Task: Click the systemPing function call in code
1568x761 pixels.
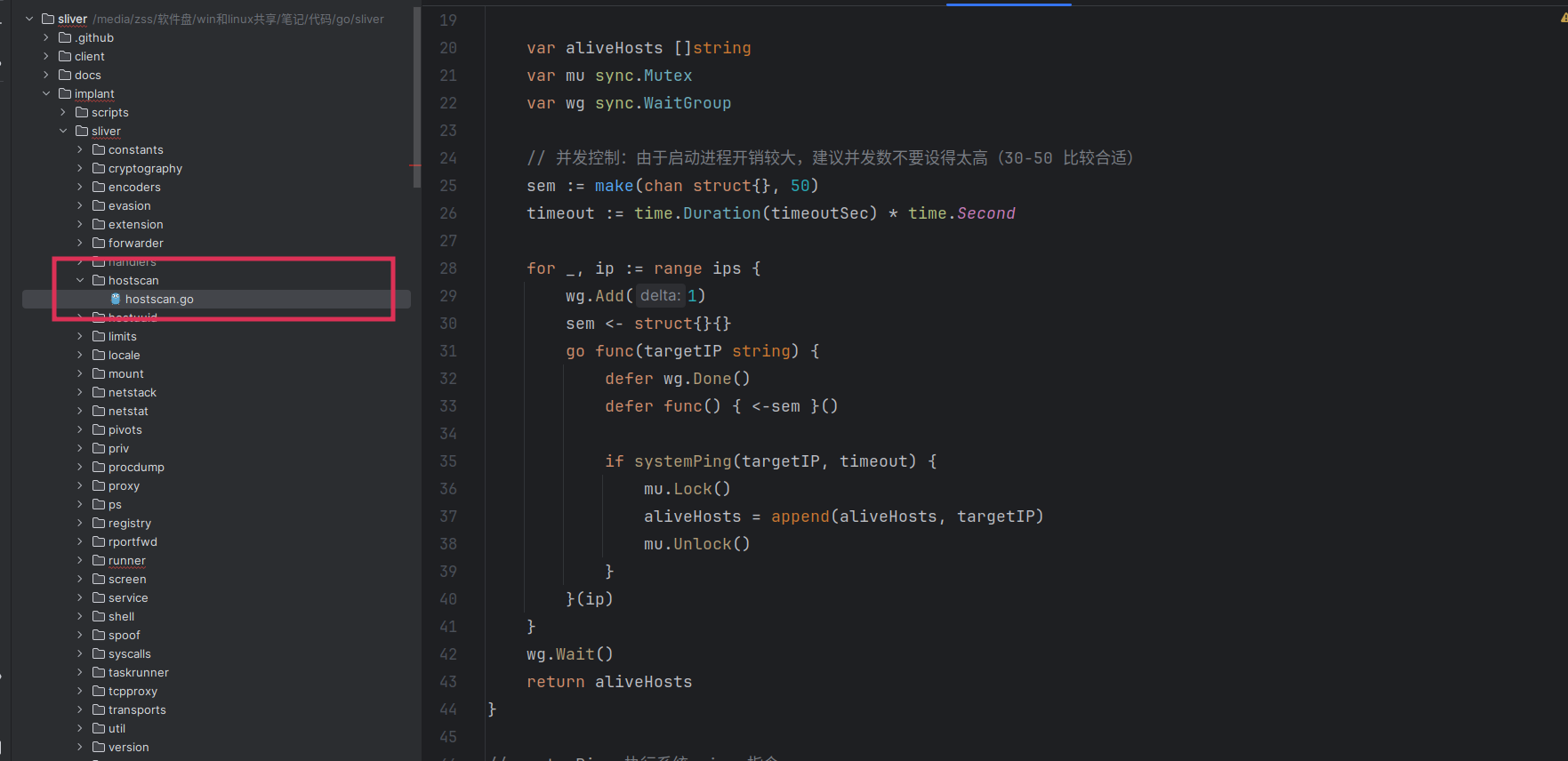Action: 682,461
